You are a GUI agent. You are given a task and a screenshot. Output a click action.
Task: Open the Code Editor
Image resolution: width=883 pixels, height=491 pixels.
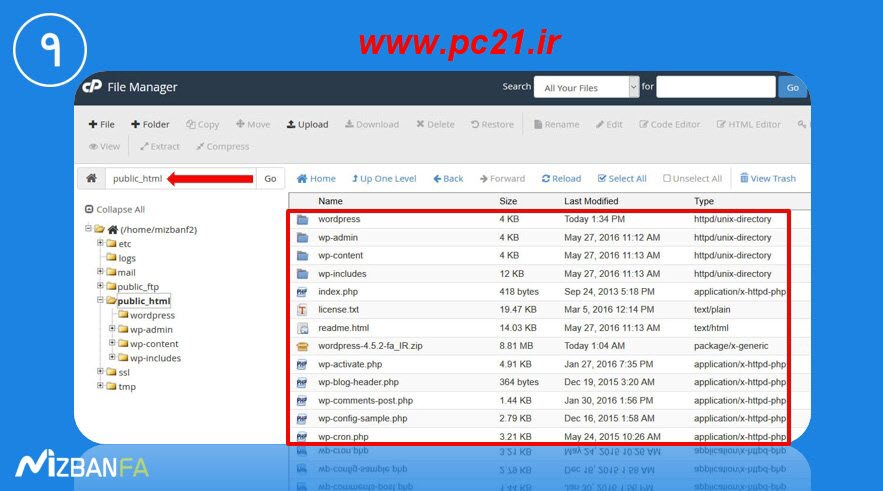point(670,124)
